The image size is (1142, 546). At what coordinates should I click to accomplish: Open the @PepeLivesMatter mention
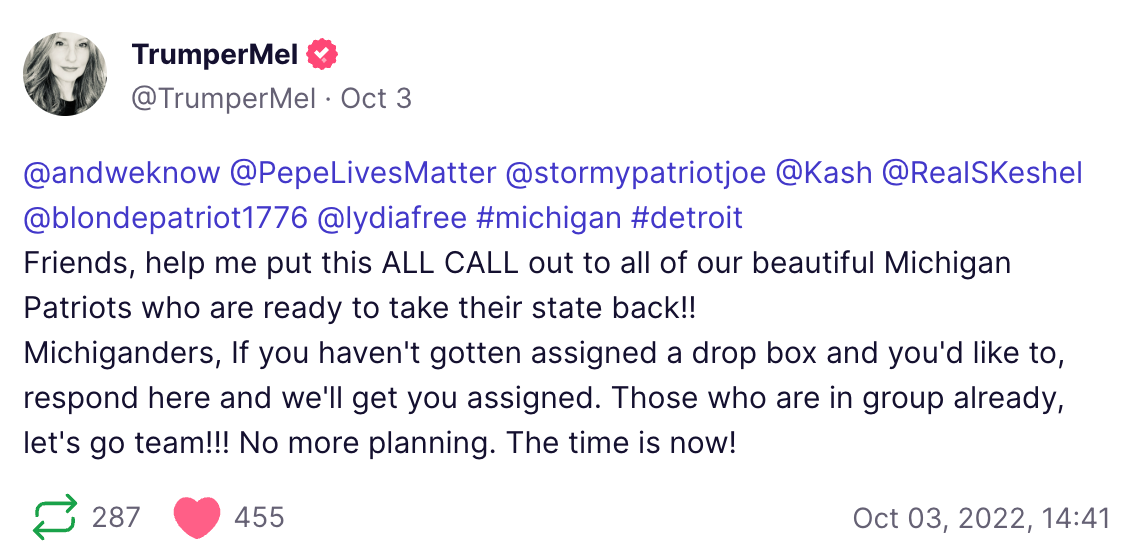pyautogui.click(x=363, y=173)
